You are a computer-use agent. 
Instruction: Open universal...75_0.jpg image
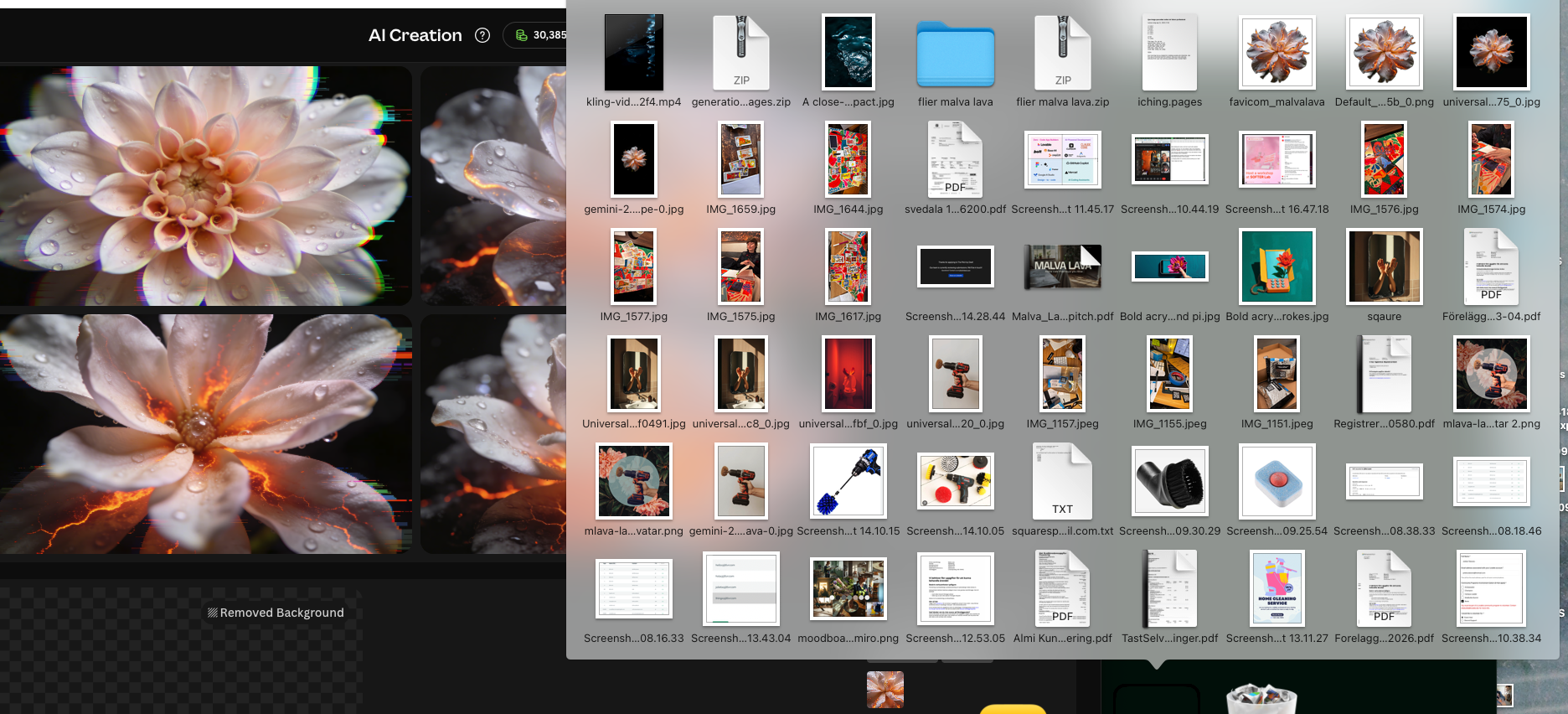click(x=1492, y=52)
